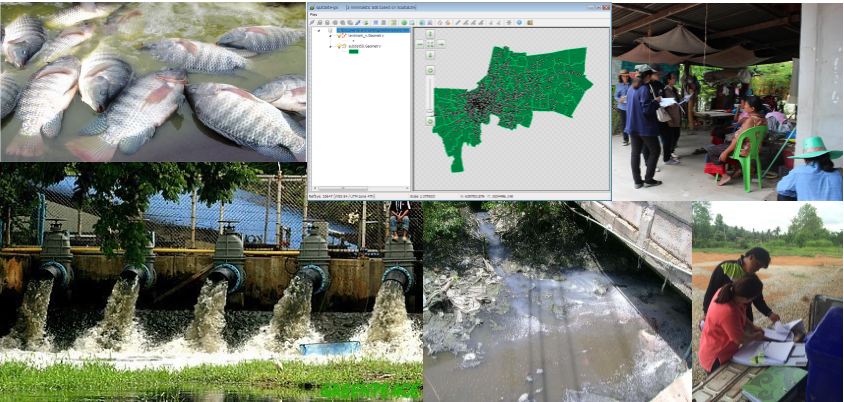
Task: Click the zoom out button below slider
Action: (x=430, y=121)
